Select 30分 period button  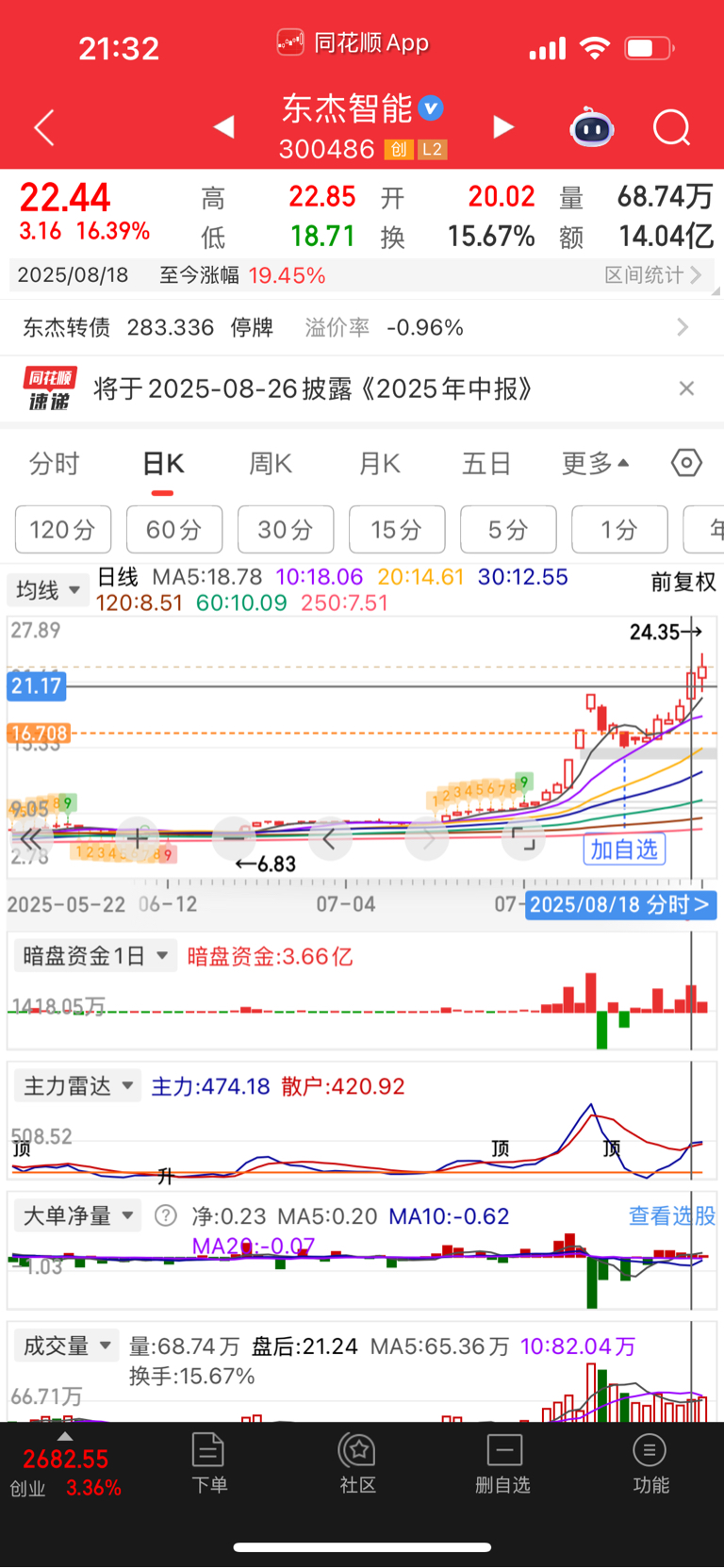tap(286, 529)
